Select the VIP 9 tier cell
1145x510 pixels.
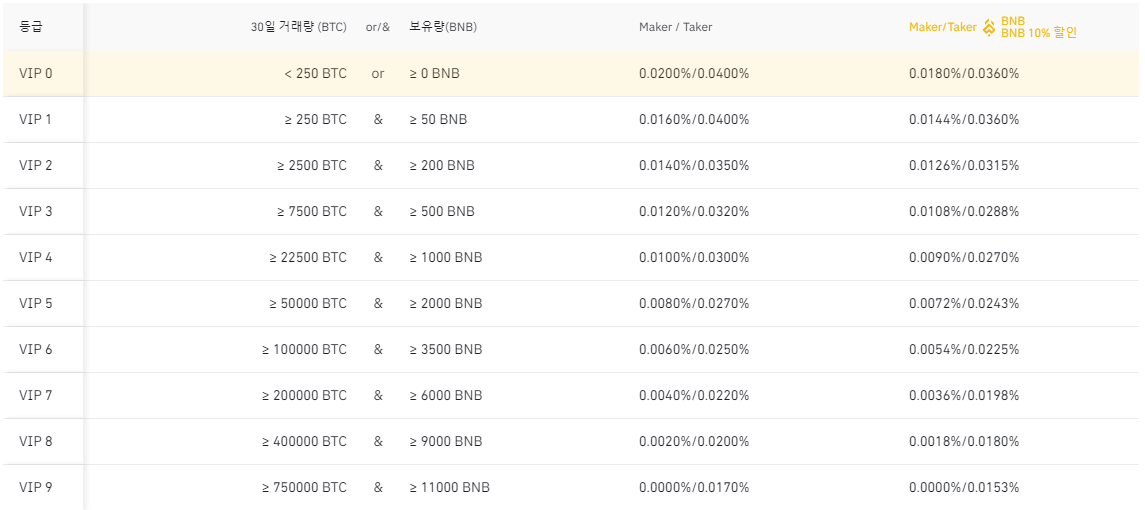[x=36, y=487]
